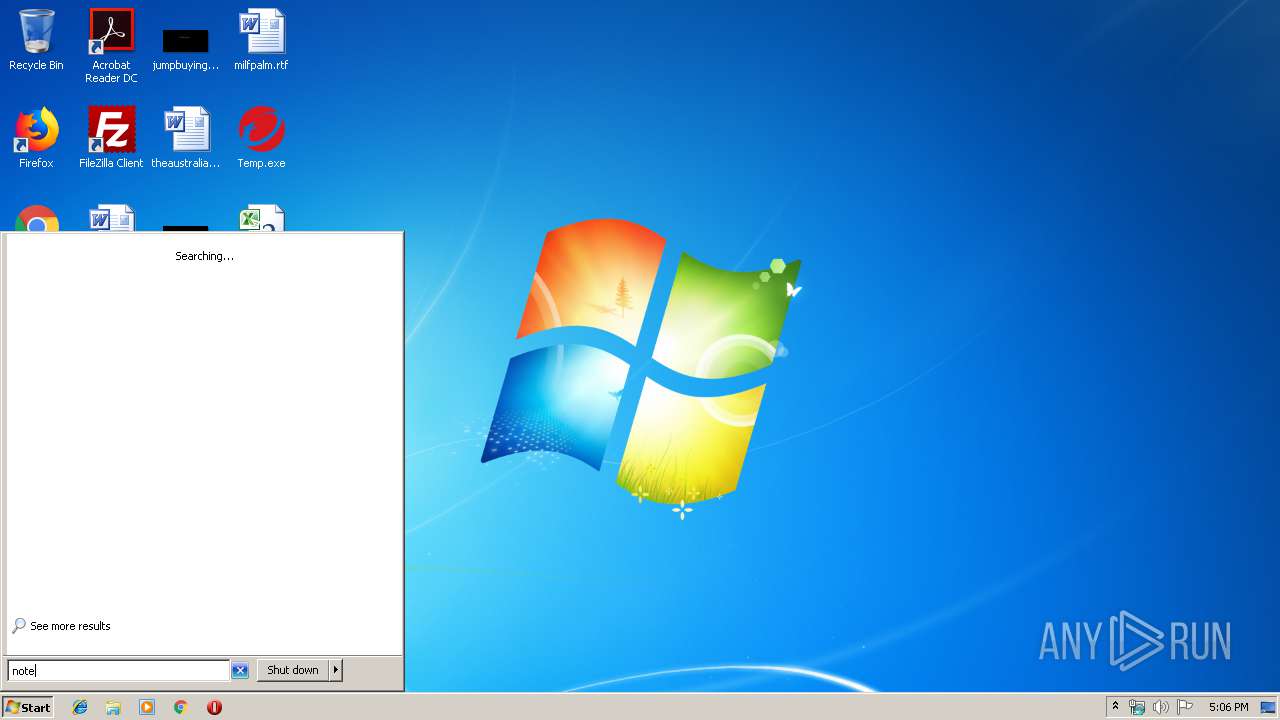Click the Show desktop button

point(1268,707)
